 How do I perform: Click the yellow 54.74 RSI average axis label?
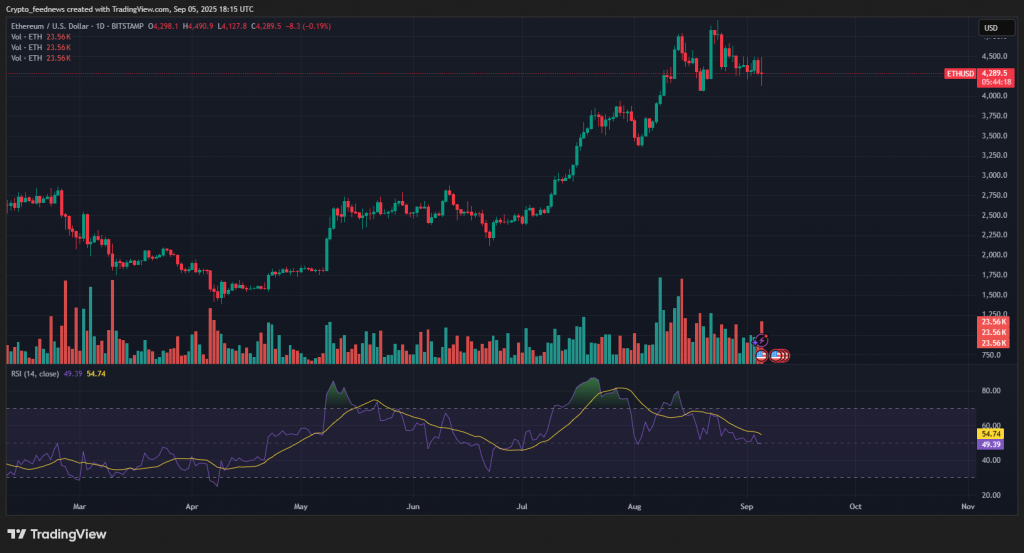click(x=992, y=434)
